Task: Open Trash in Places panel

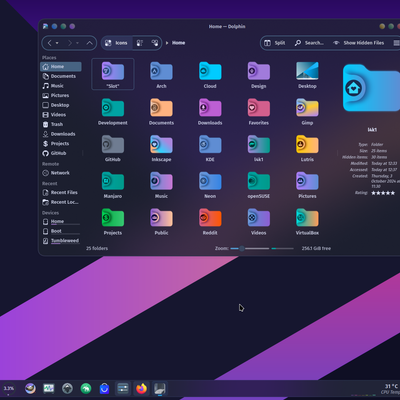Action: (x=61, y=125)
